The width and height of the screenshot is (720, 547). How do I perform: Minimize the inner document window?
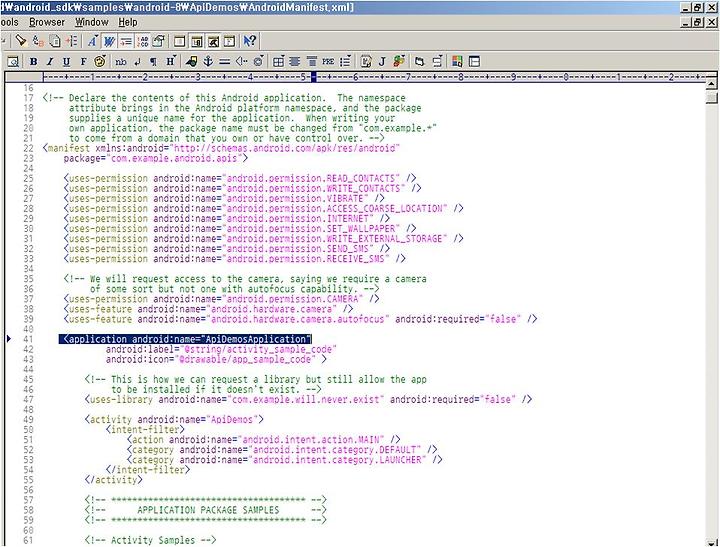click(686, 22)
